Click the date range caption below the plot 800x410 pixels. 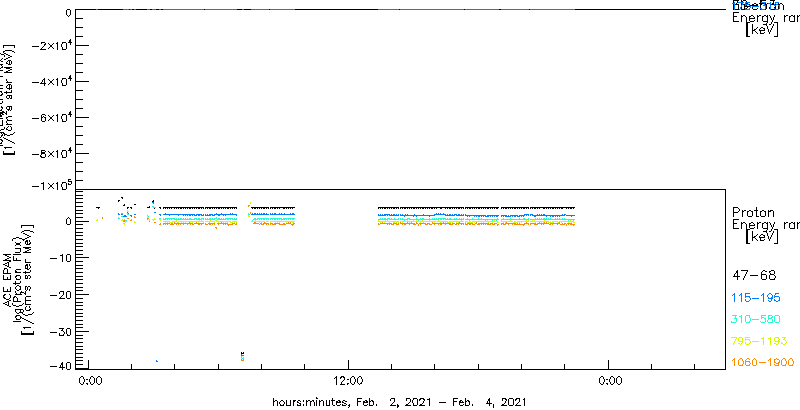tap(399, 401)
